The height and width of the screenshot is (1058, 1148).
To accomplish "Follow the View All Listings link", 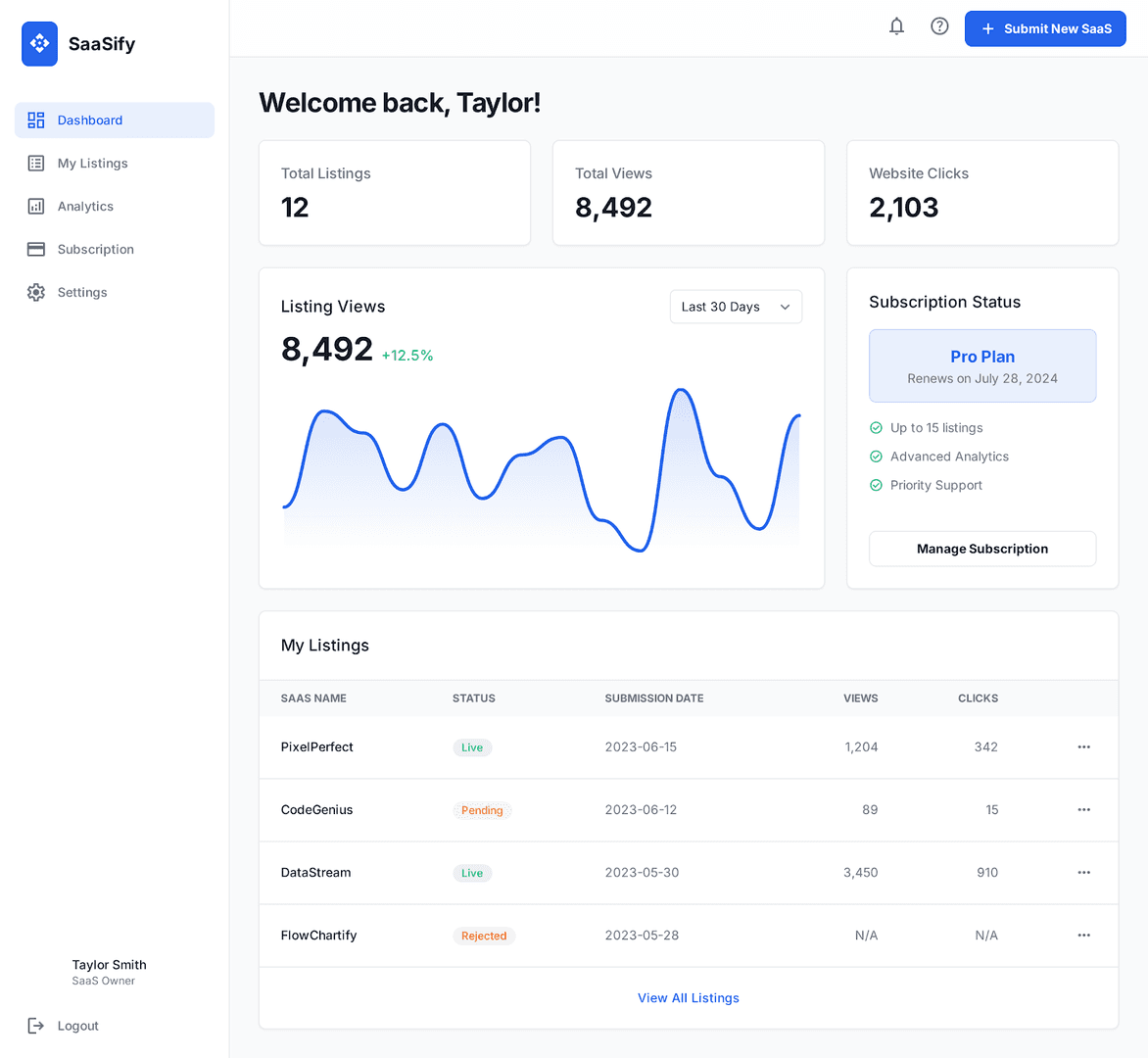I will click(x=688, y=998).
